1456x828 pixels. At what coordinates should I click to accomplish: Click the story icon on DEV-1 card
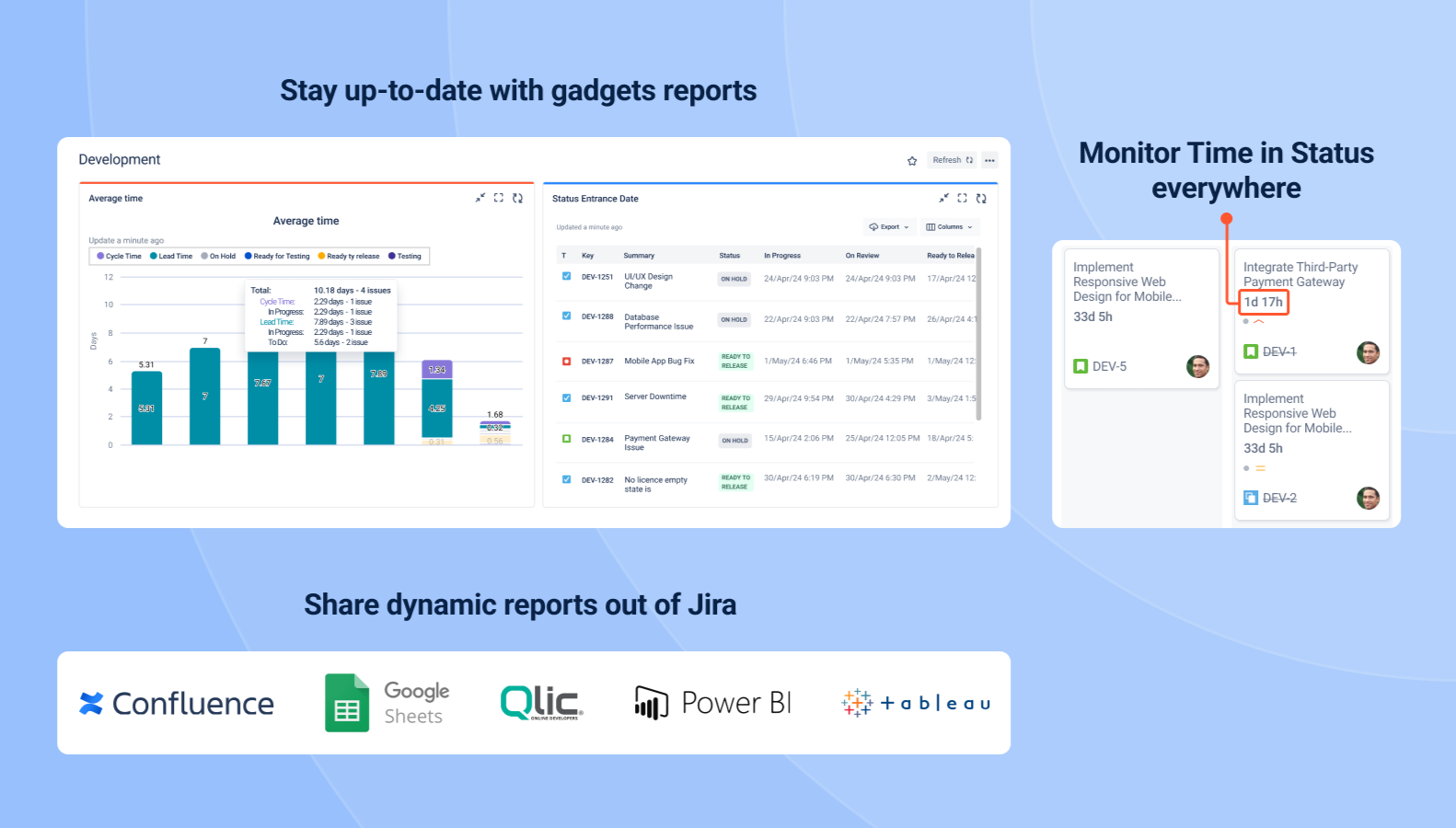(1251, 351)
